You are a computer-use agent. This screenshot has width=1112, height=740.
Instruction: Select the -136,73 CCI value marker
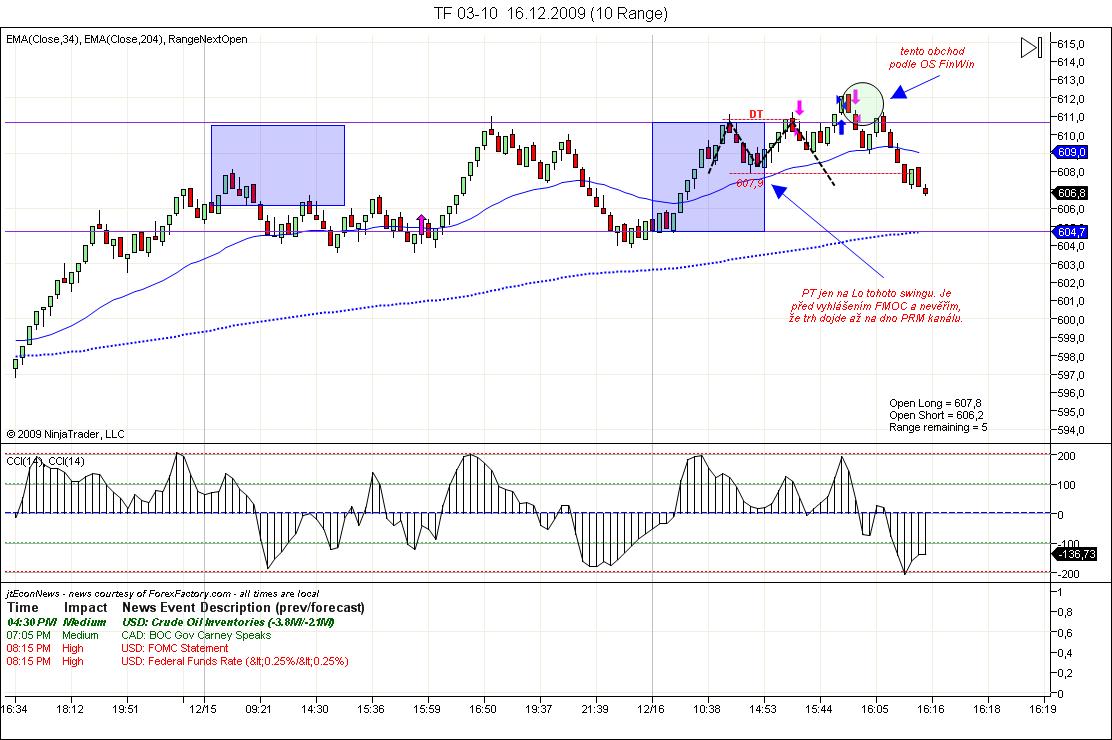[x=1075, y=554]
